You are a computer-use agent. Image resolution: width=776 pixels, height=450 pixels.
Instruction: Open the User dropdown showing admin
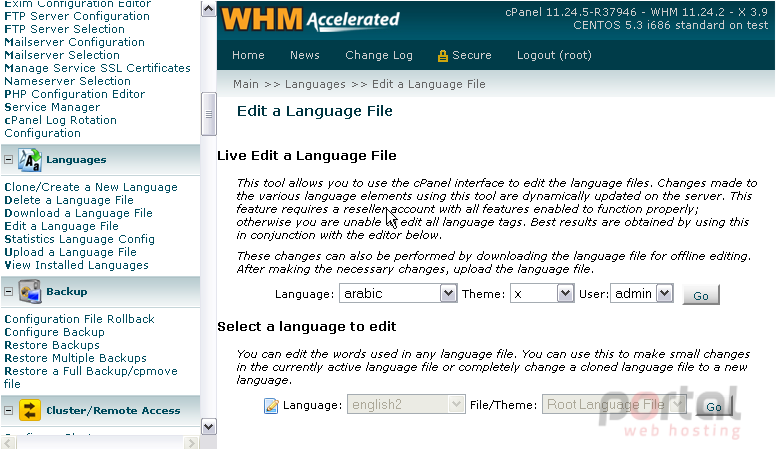point(642,294)
